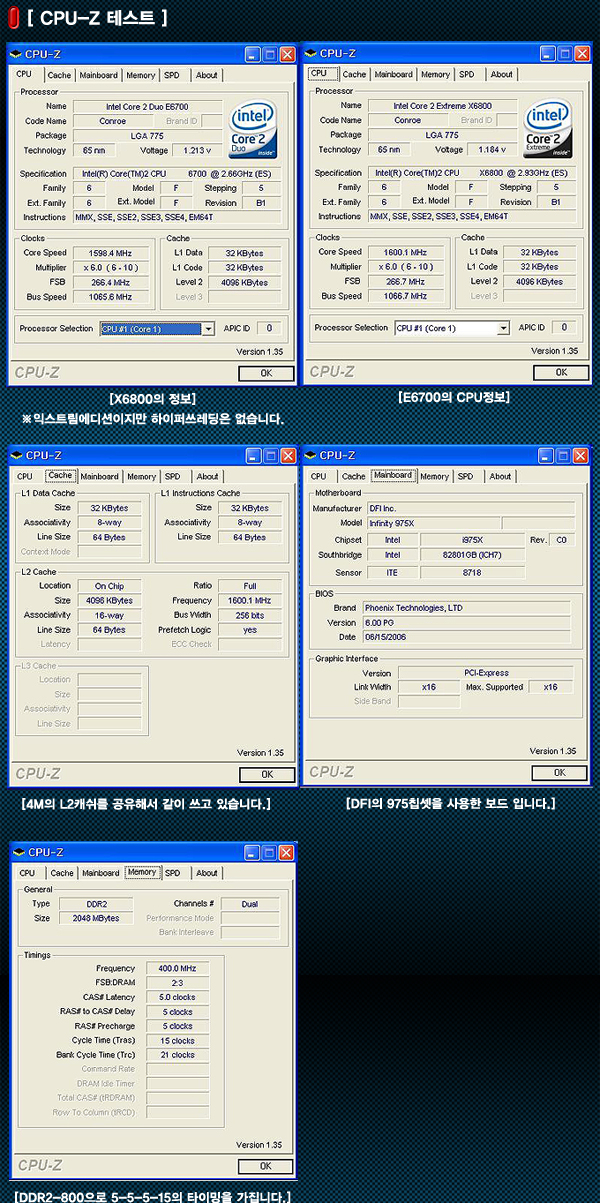
Task: Click title bar icon of Core 2 Duo E6700 window
Action: pos(15,54)
